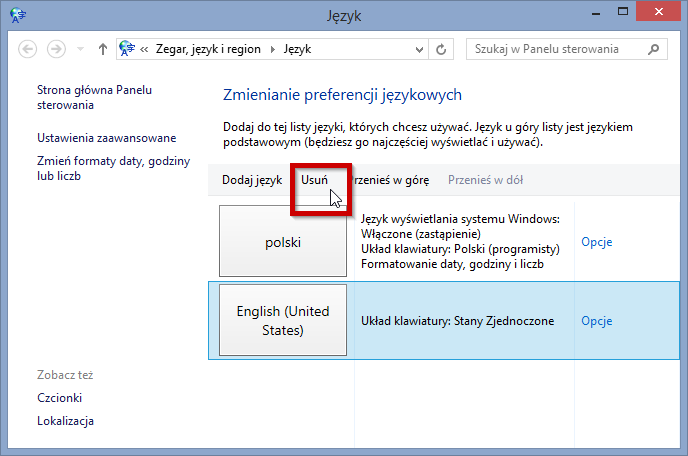Open Zmień formaty daty, godziny lub liczb
688x456 pixels.
(x=114, y=169)
